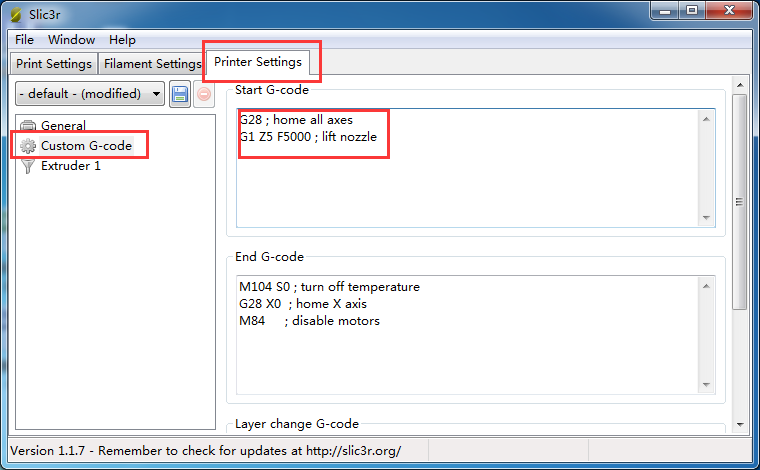The height and width of the screenshot is (470, 760).
Task: Click the save preset floppy disk icon
Action: pyautogui.click(x=180, y=94)
